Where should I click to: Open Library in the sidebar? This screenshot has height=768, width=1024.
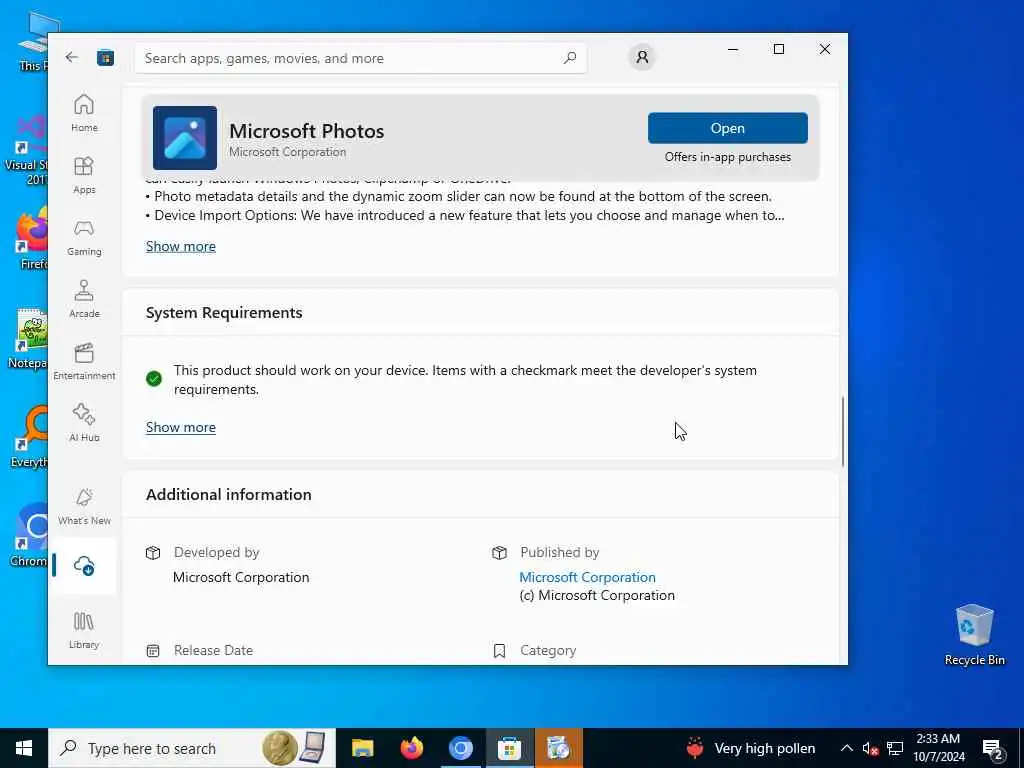84,630
